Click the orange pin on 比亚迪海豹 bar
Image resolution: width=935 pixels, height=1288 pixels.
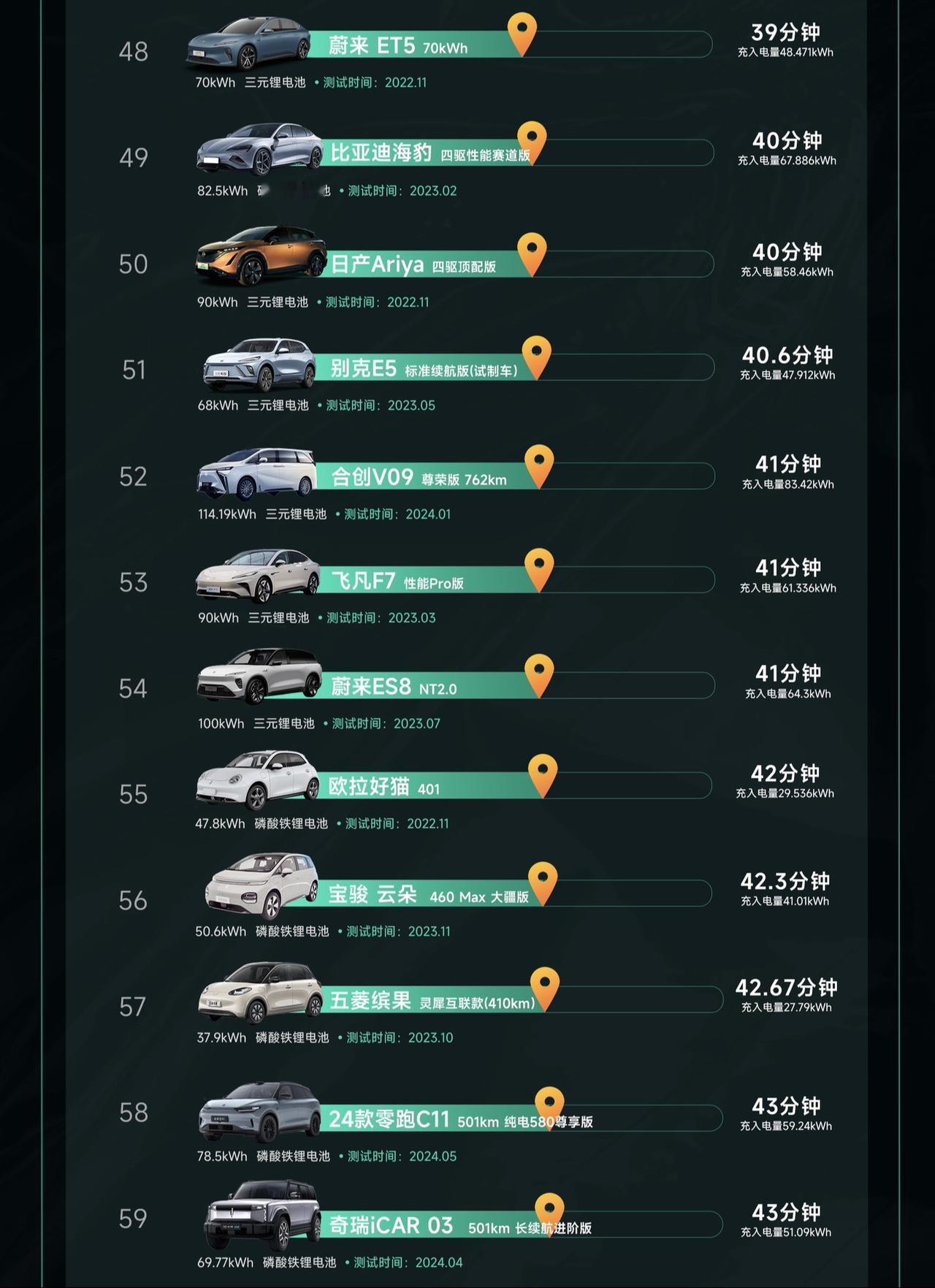coord(532,141)
